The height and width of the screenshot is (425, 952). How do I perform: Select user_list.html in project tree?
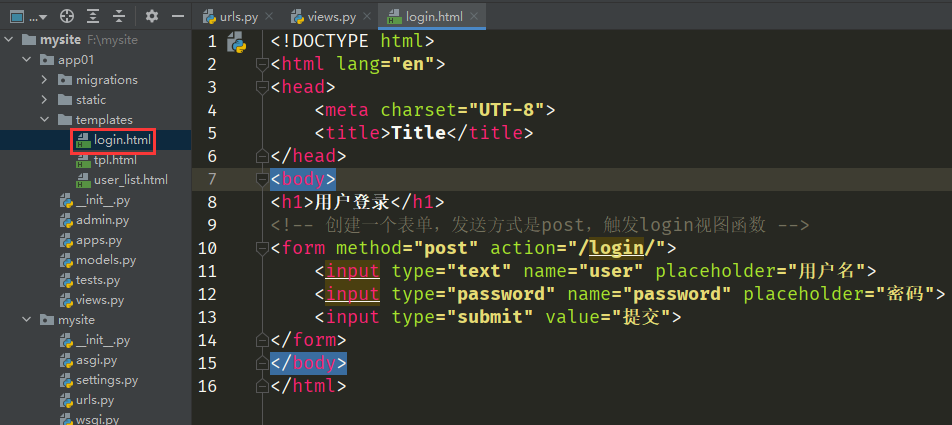(123, 180)
